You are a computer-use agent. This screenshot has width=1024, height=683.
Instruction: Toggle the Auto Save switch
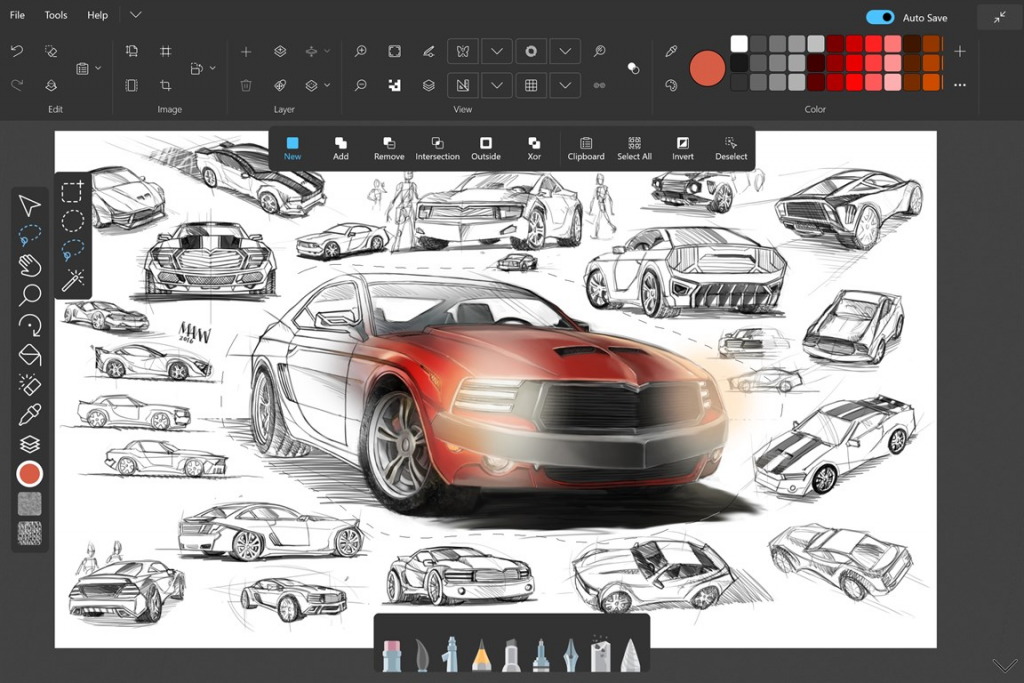click(x=879, y=17)
